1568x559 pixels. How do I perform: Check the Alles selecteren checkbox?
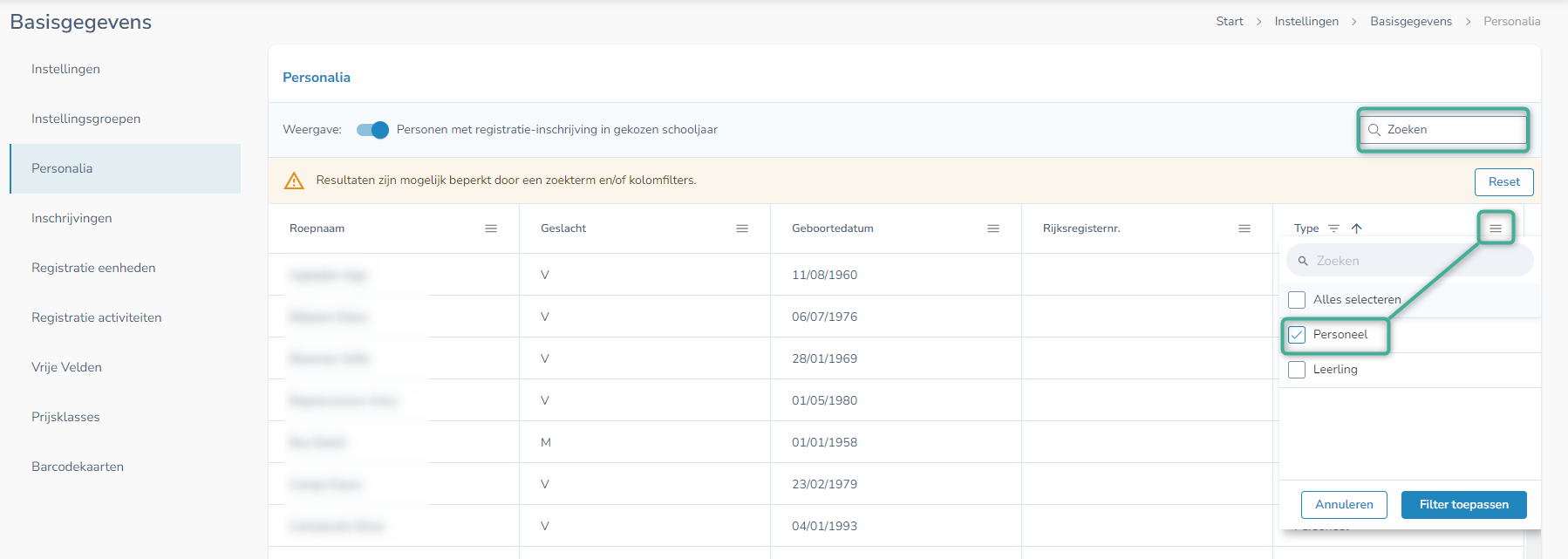tap(1297, 300)
